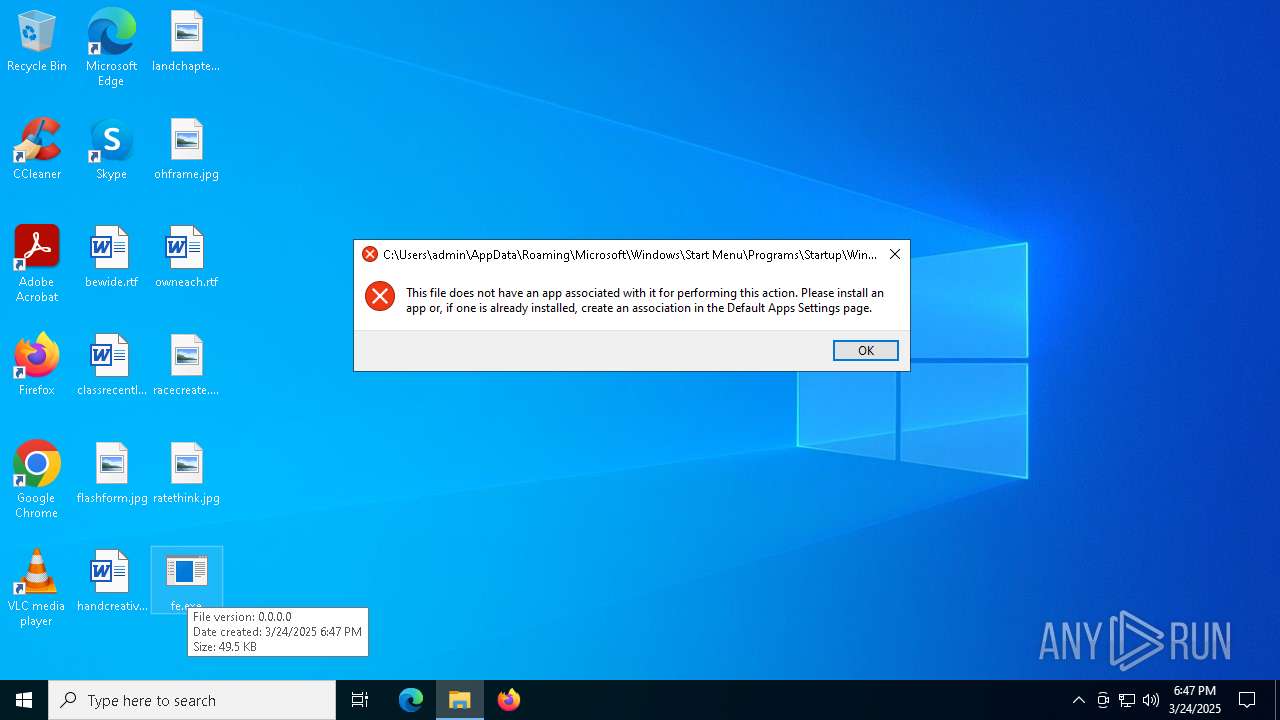
Task: Open the Windows Start menu
Action: click(24, 700)
